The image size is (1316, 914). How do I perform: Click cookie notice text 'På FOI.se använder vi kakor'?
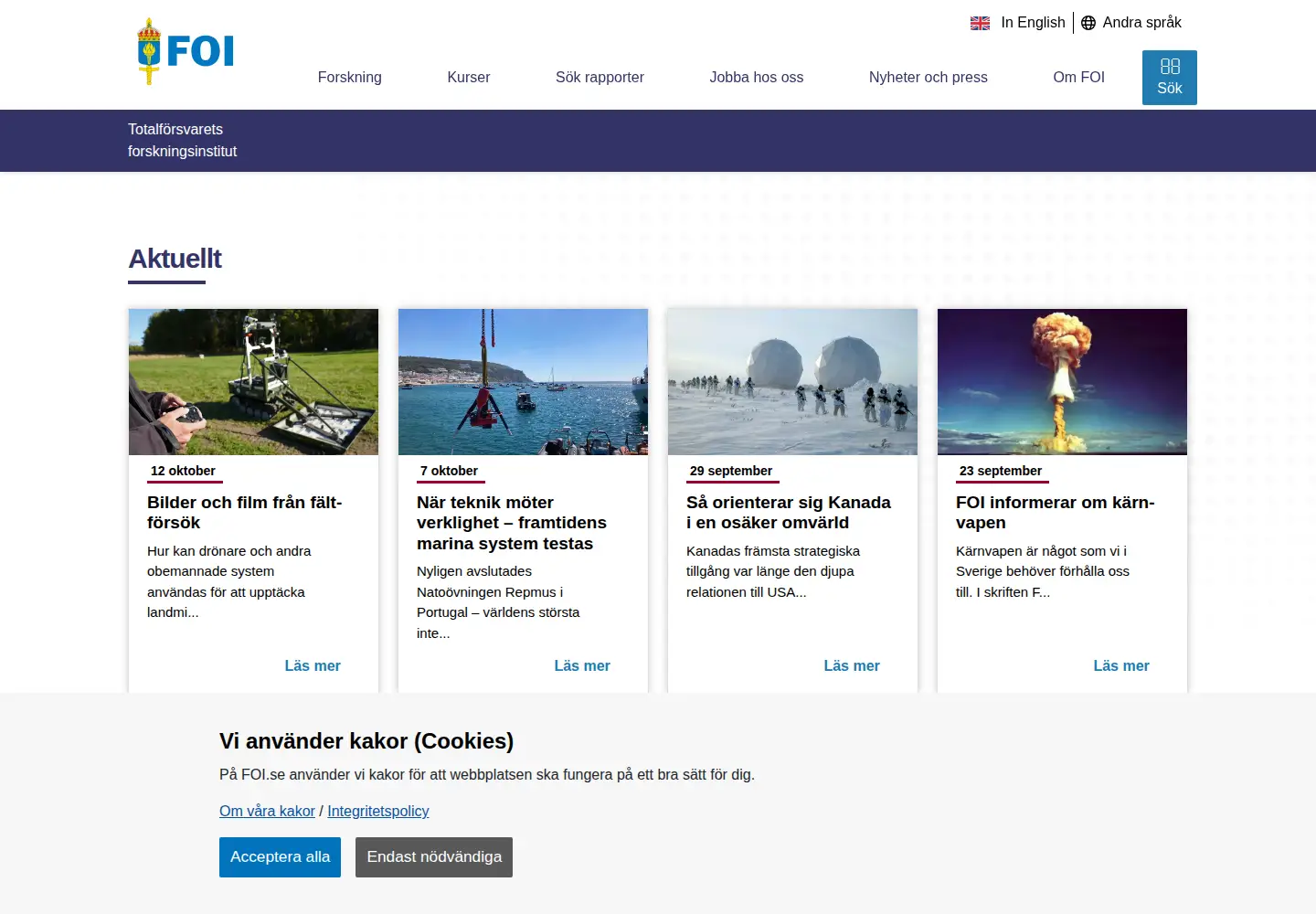pos(487,775)
